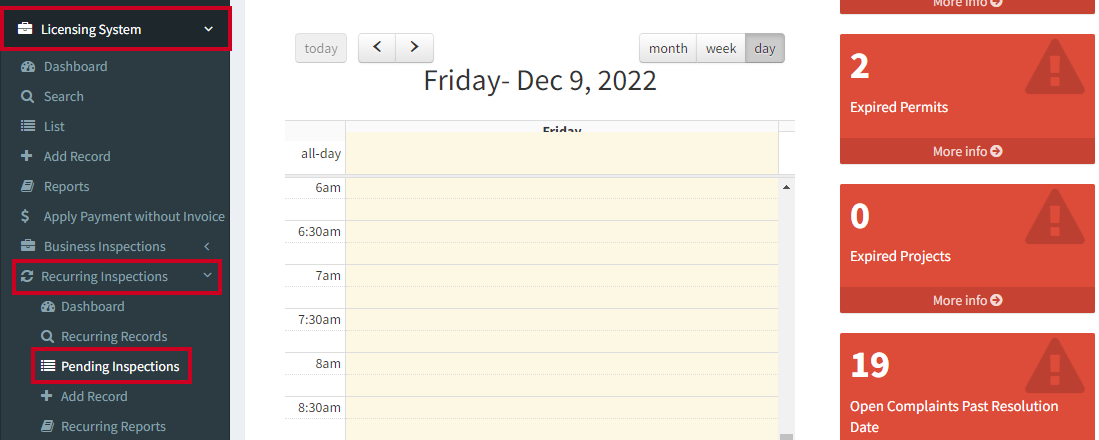
Task: Open More info for Expired Projects
Action: pos(967,300)
